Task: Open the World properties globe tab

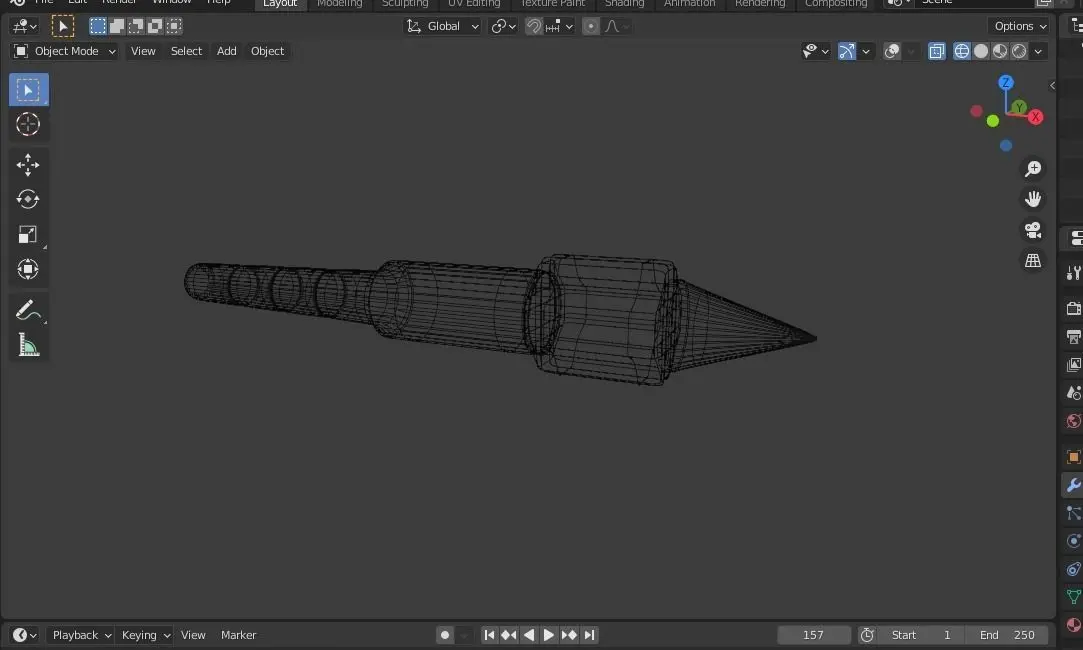Action: click(x=1073, y=421)
